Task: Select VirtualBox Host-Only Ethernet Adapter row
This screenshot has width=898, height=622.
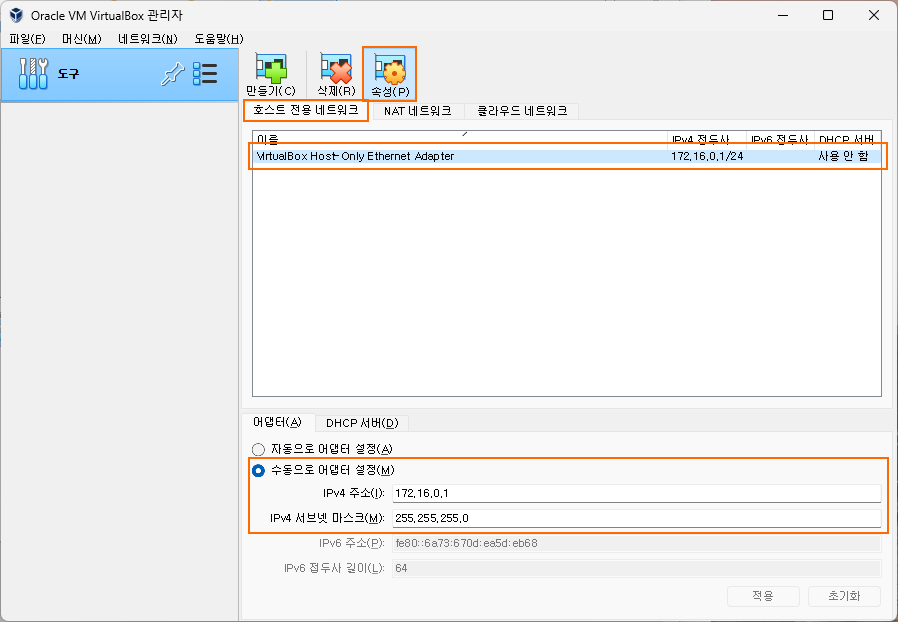Action: tap(566, 156)
